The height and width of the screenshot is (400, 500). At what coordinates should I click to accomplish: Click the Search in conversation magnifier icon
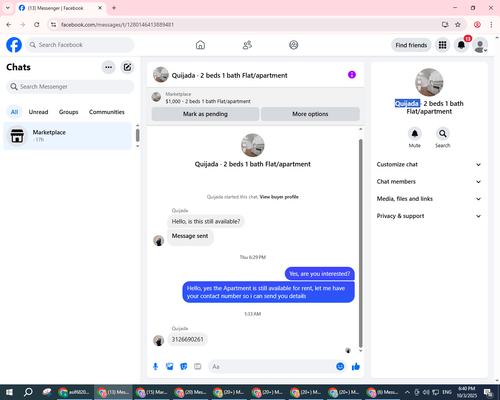pos(443,134)
